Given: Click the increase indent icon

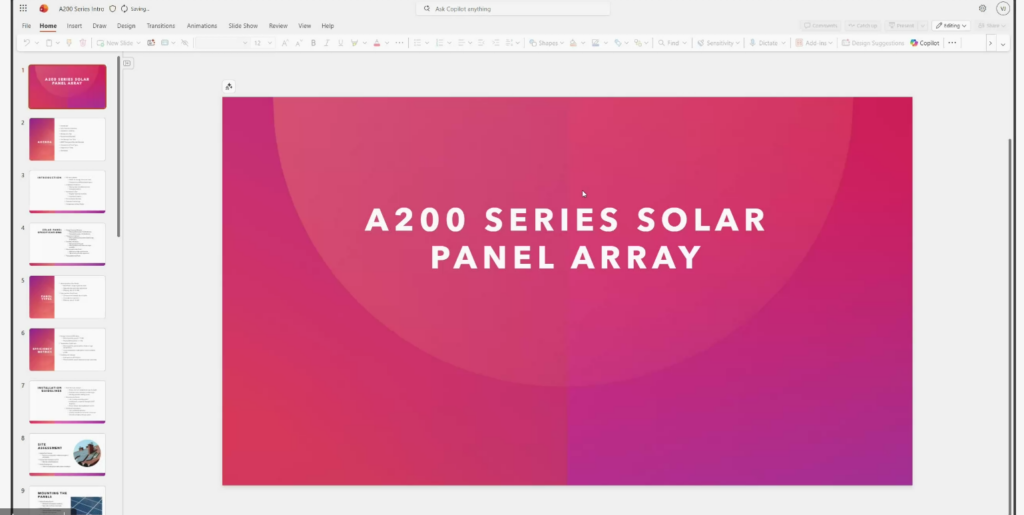Looking at the screenshot, I should (496, 43).
